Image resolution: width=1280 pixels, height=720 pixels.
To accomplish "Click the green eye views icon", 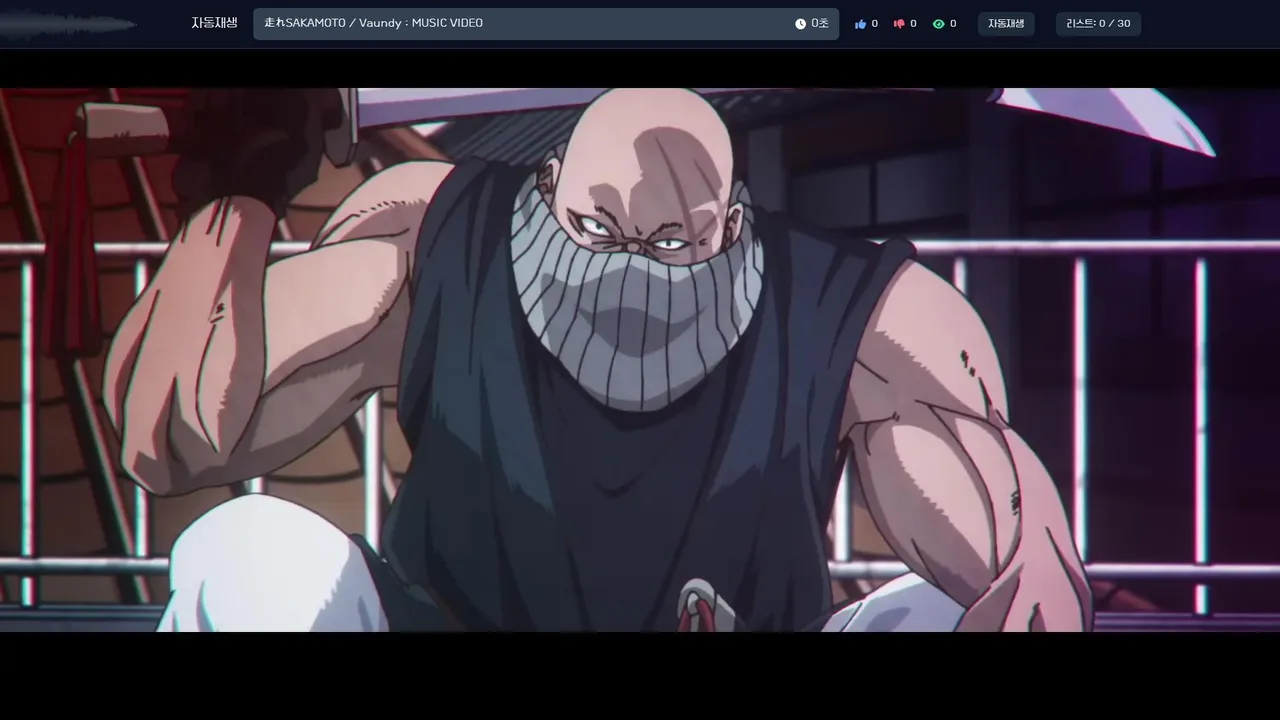I will (x=938, y=24).
